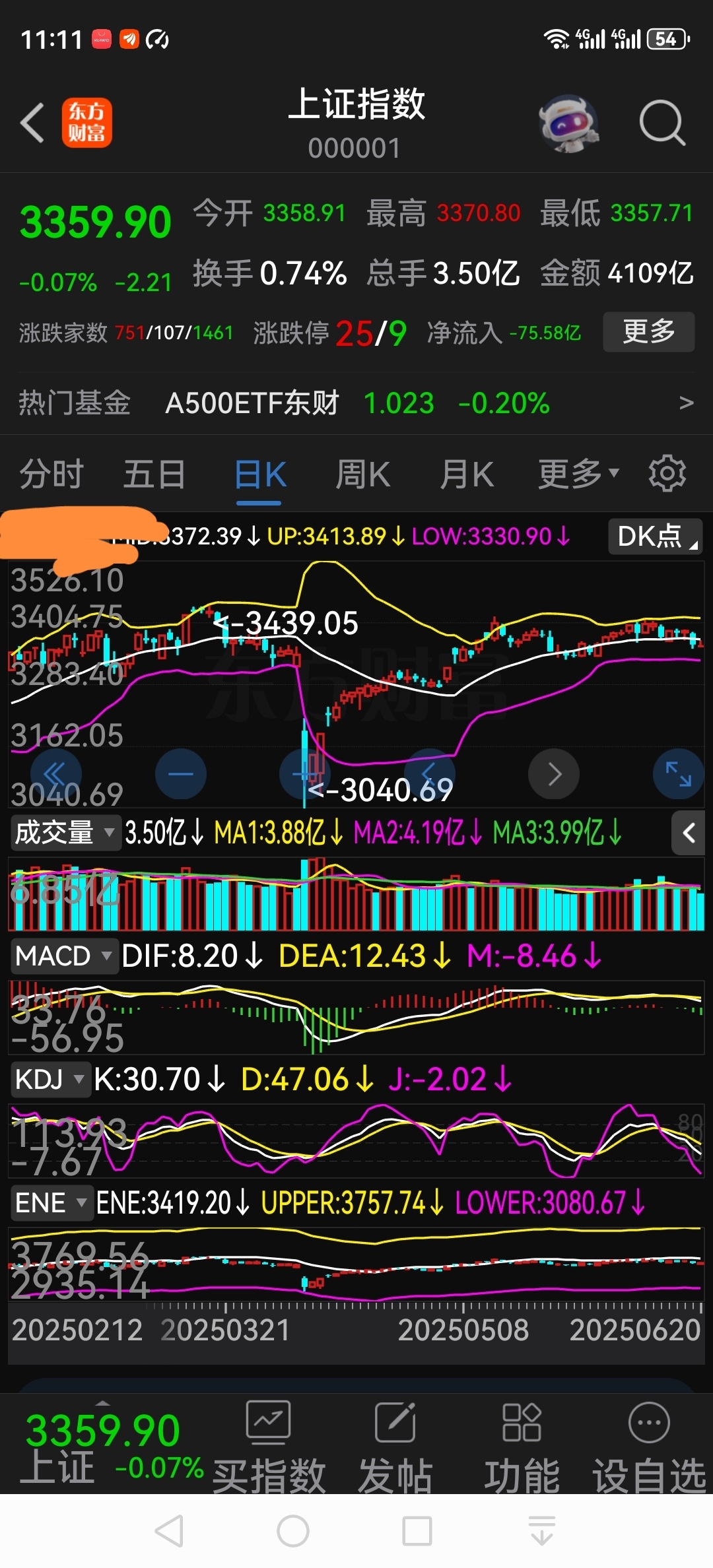
Task: Open A500ETF东财 fund link
Action: [252, 403]
